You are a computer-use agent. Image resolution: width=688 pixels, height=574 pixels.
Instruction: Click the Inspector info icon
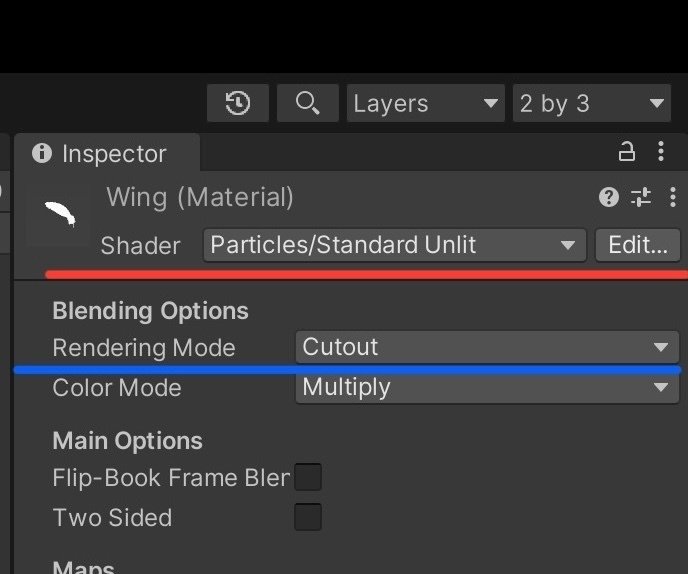42,153
